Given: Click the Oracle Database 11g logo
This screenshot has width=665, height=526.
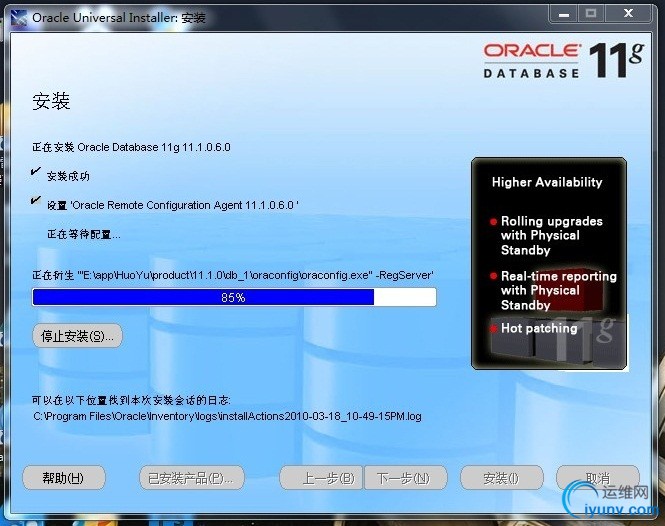Looking at the screenshot, I should [x=563, y=61].
